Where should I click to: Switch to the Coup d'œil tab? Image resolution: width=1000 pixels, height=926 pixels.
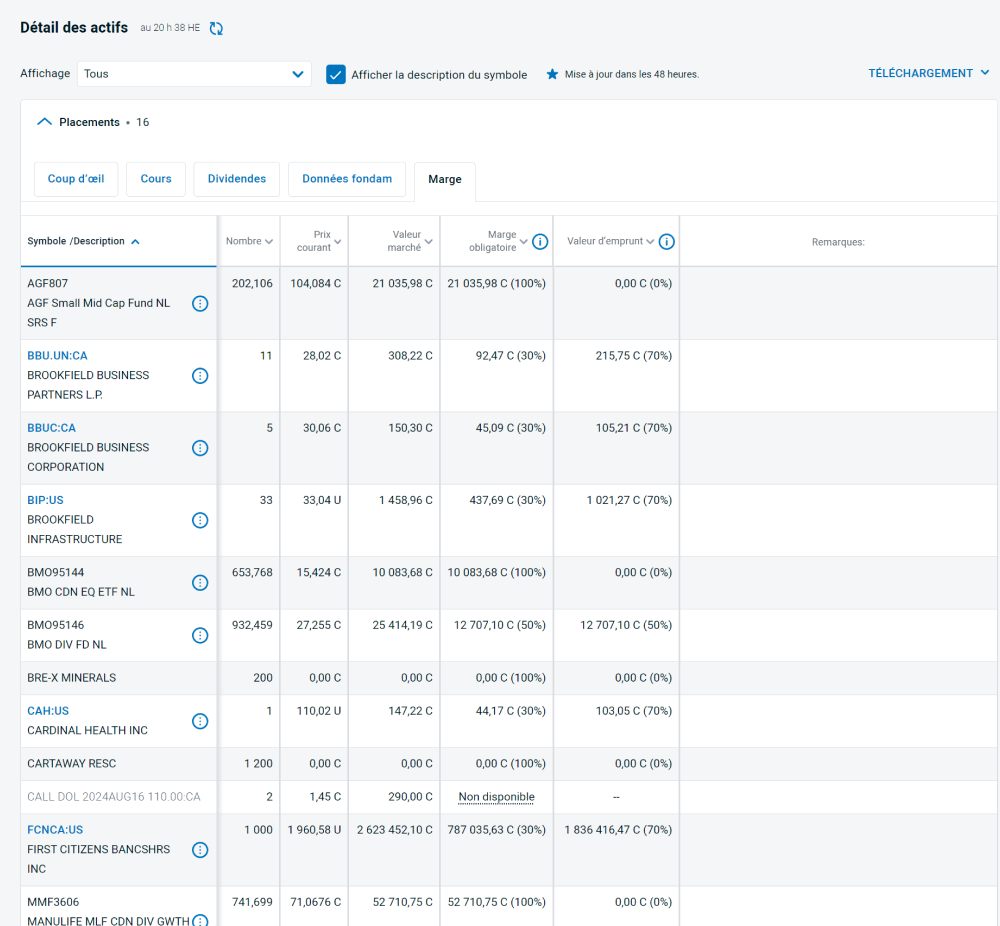coord(76,179)
